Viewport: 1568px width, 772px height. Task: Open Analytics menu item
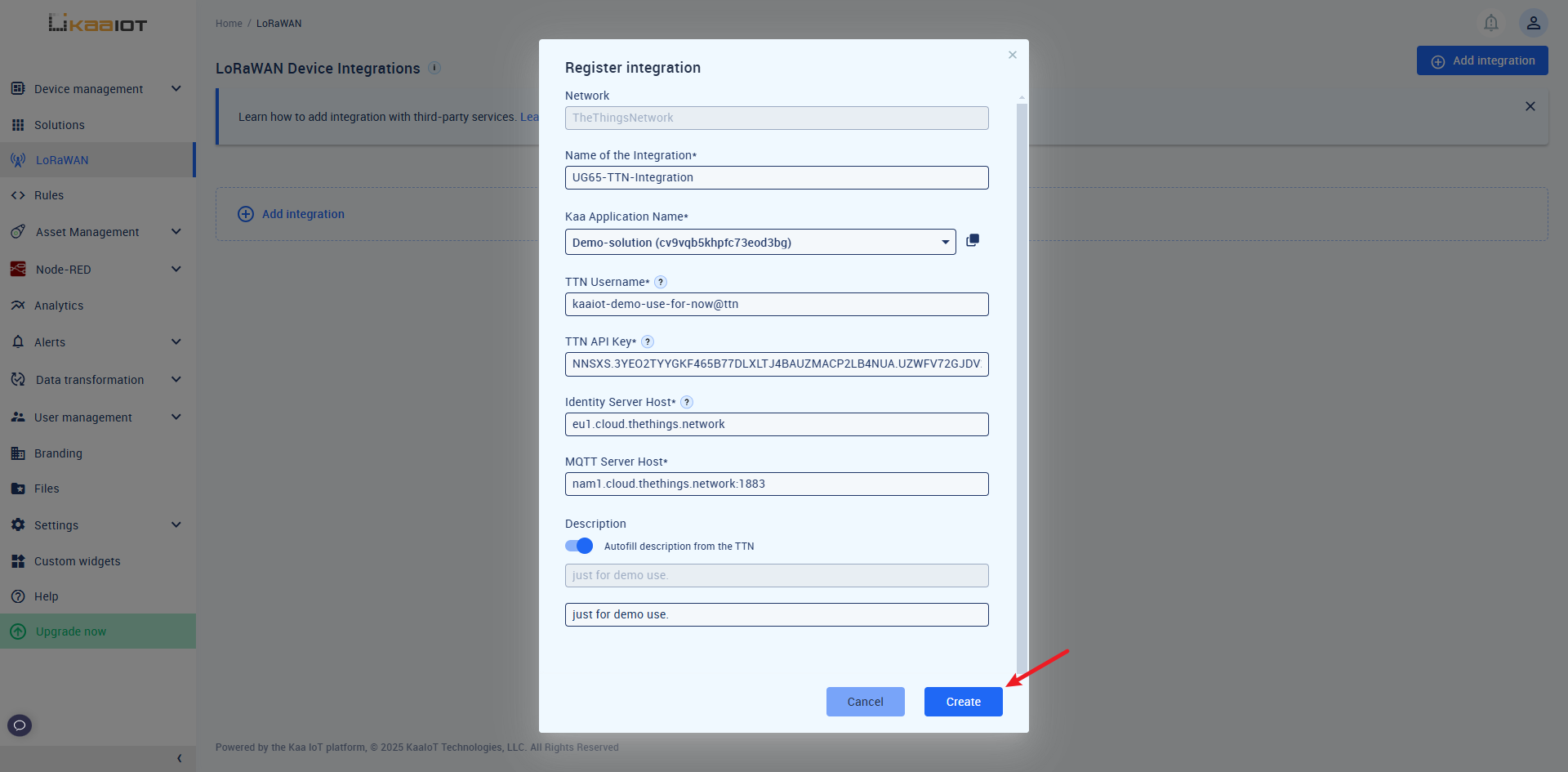pos(98,306)
